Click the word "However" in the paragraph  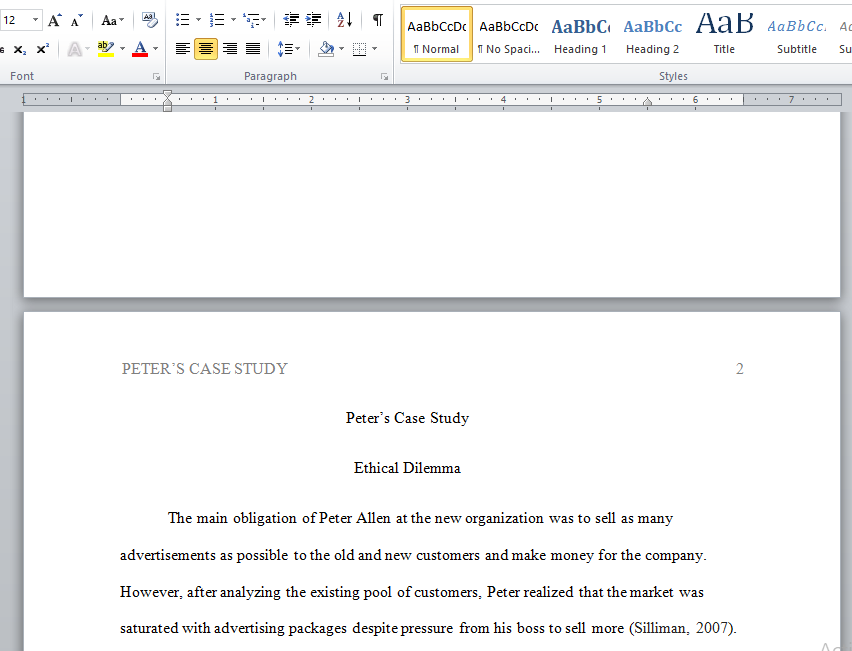(151, 592)
